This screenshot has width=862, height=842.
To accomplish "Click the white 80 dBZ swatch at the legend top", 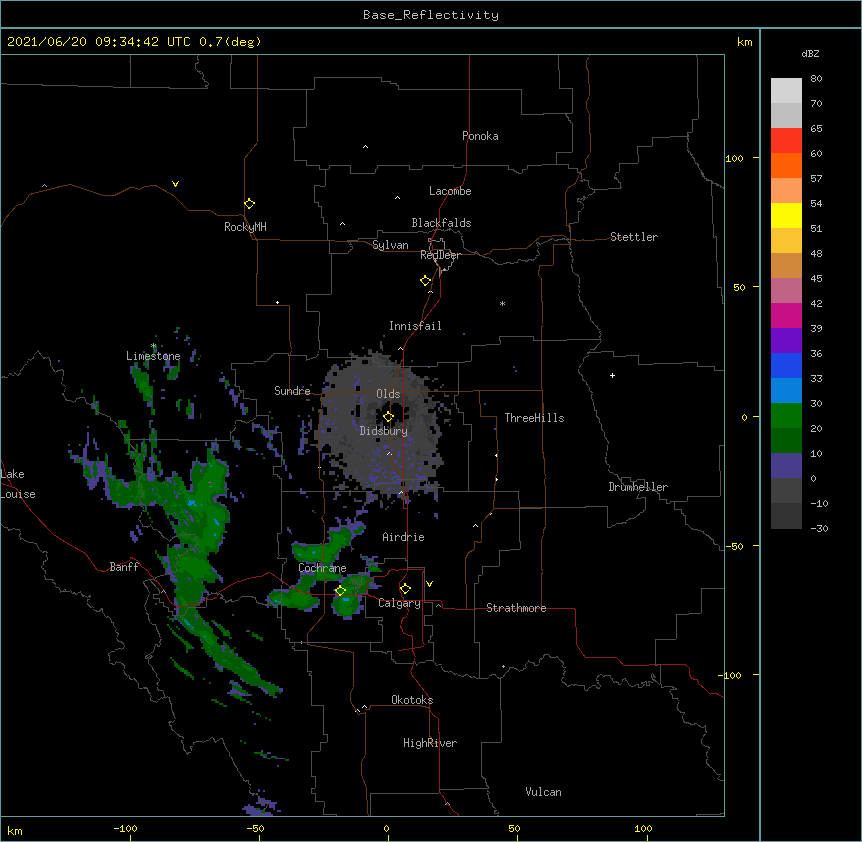I will coord(786,91).
